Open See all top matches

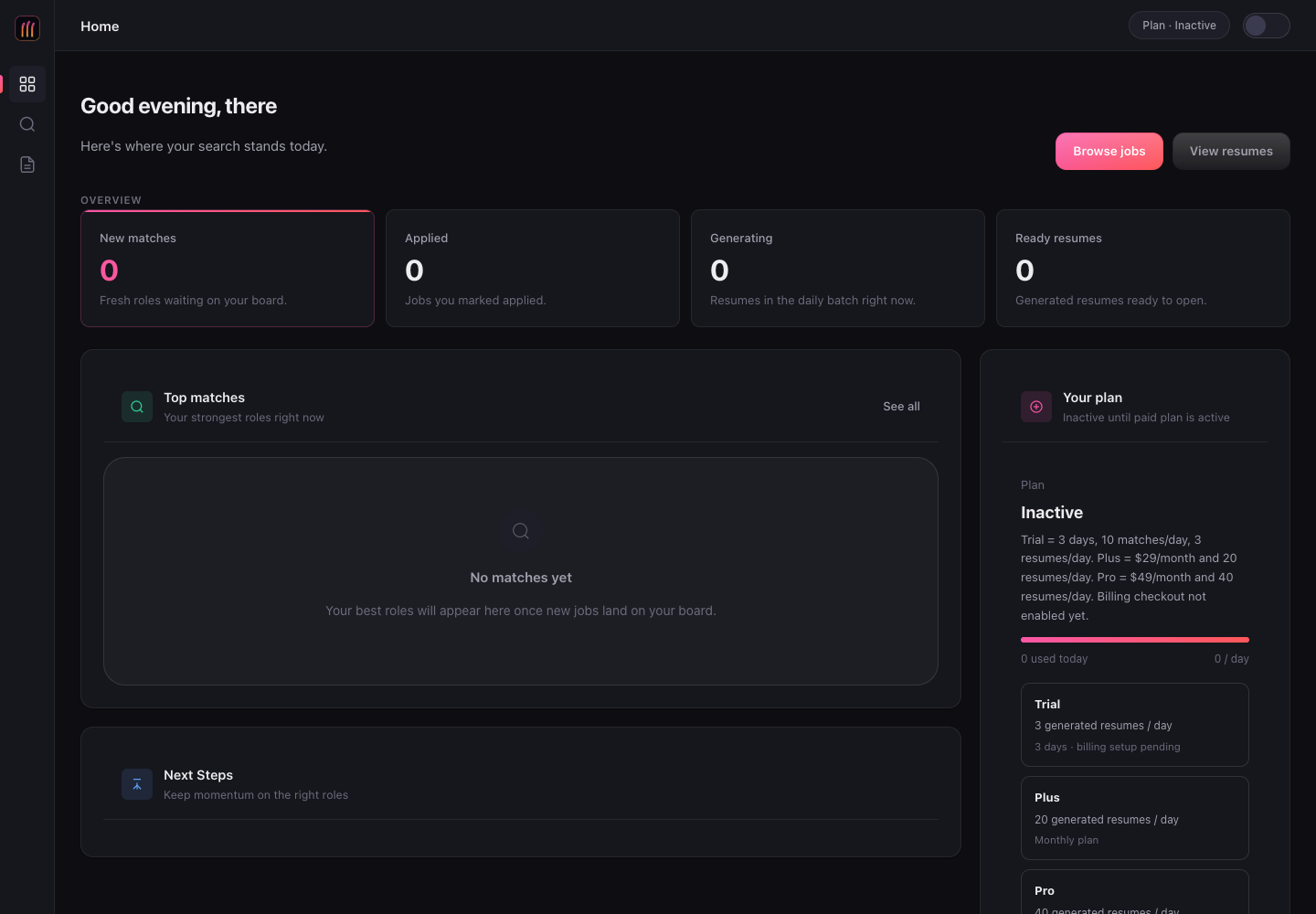[901, 407]
